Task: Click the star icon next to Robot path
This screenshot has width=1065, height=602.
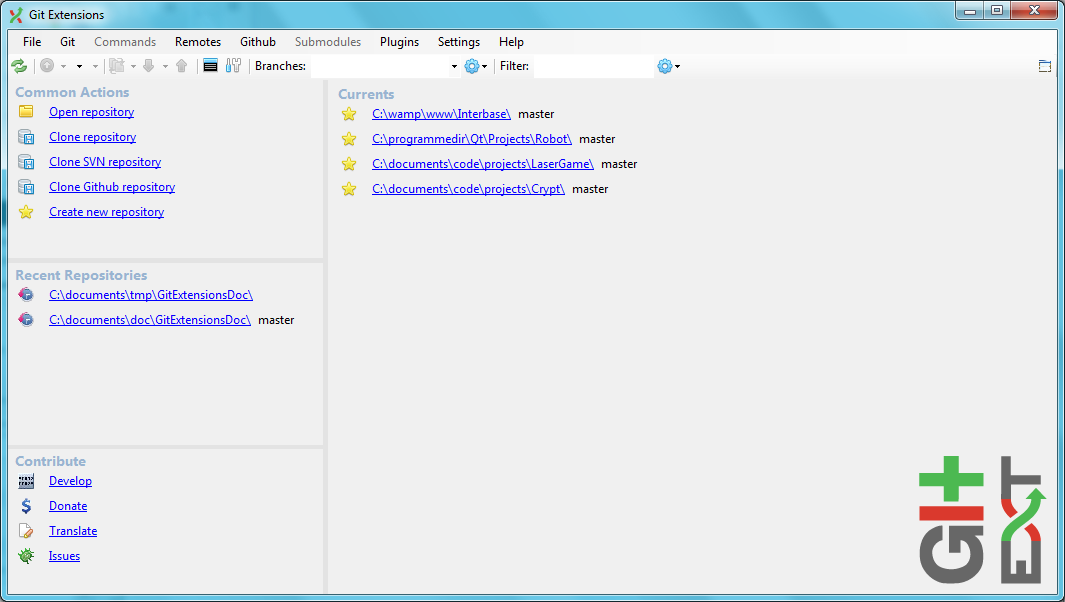Action: [349, 139]
